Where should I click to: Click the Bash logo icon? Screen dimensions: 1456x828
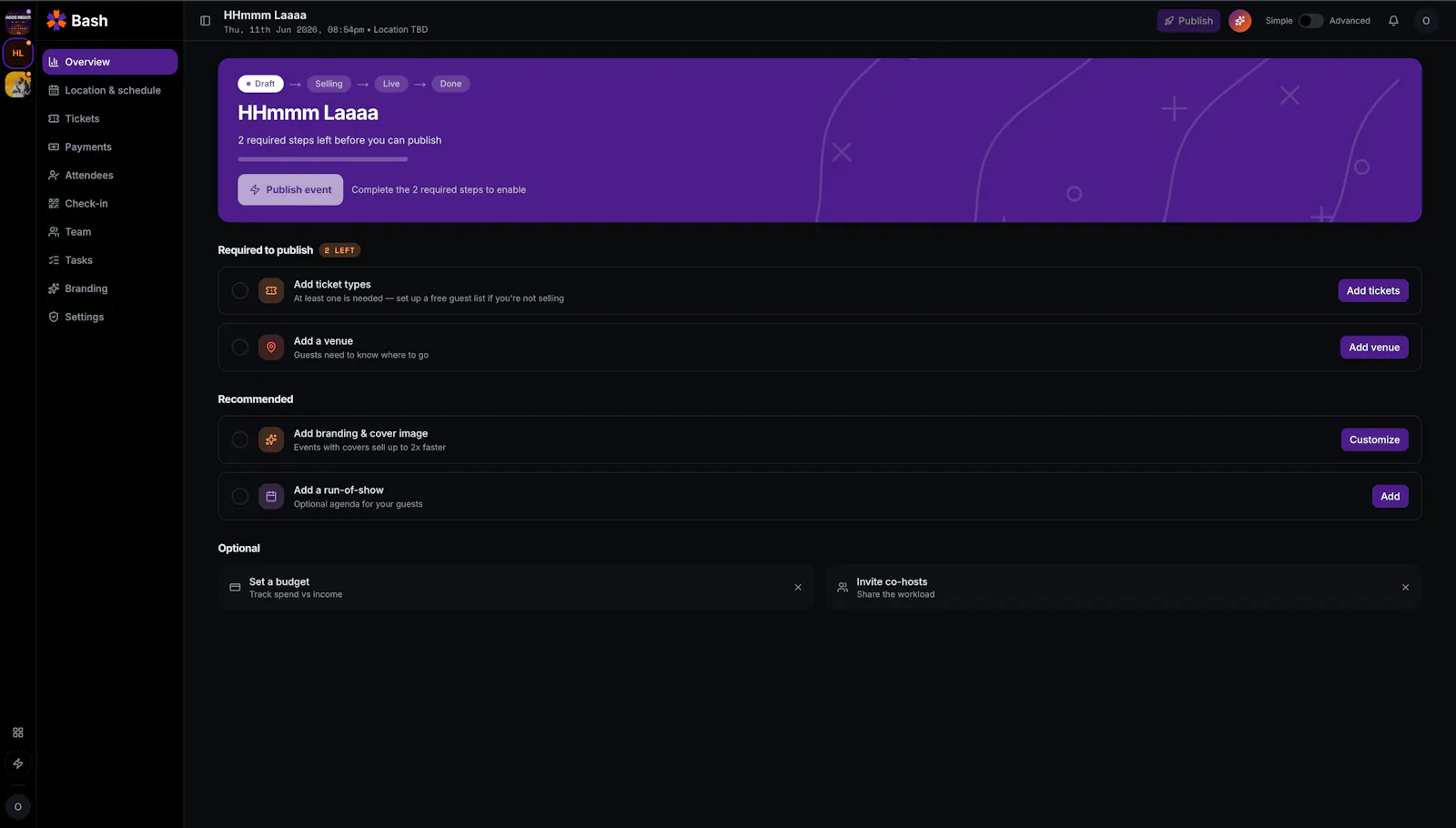(56, 20)
